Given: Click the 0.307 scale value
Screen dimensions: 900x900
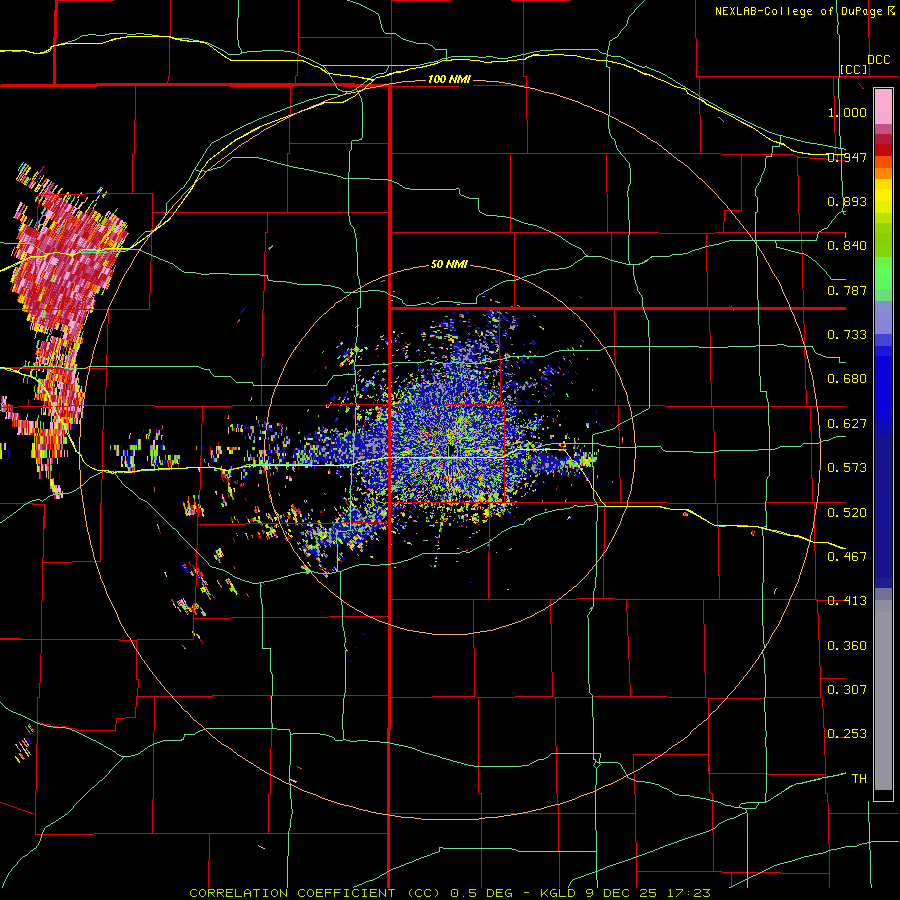Looking at the screenshot, I should tap(847, 689).
